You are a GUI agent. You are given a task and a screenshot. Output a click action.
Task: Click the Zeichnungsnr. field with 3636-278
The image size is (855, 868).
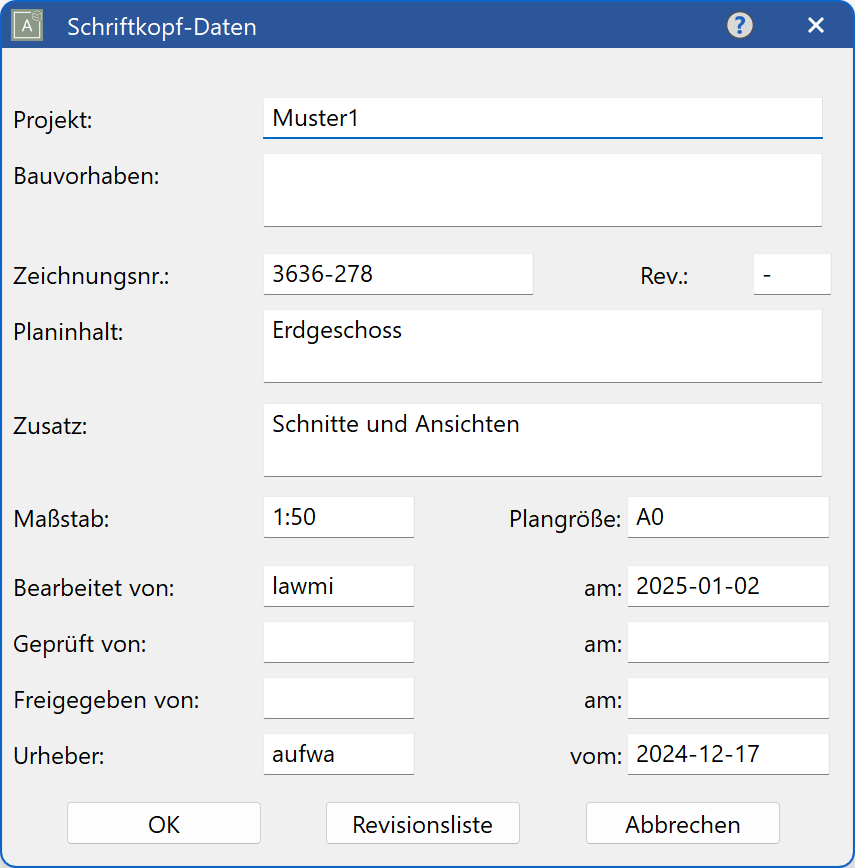point(397,274)
